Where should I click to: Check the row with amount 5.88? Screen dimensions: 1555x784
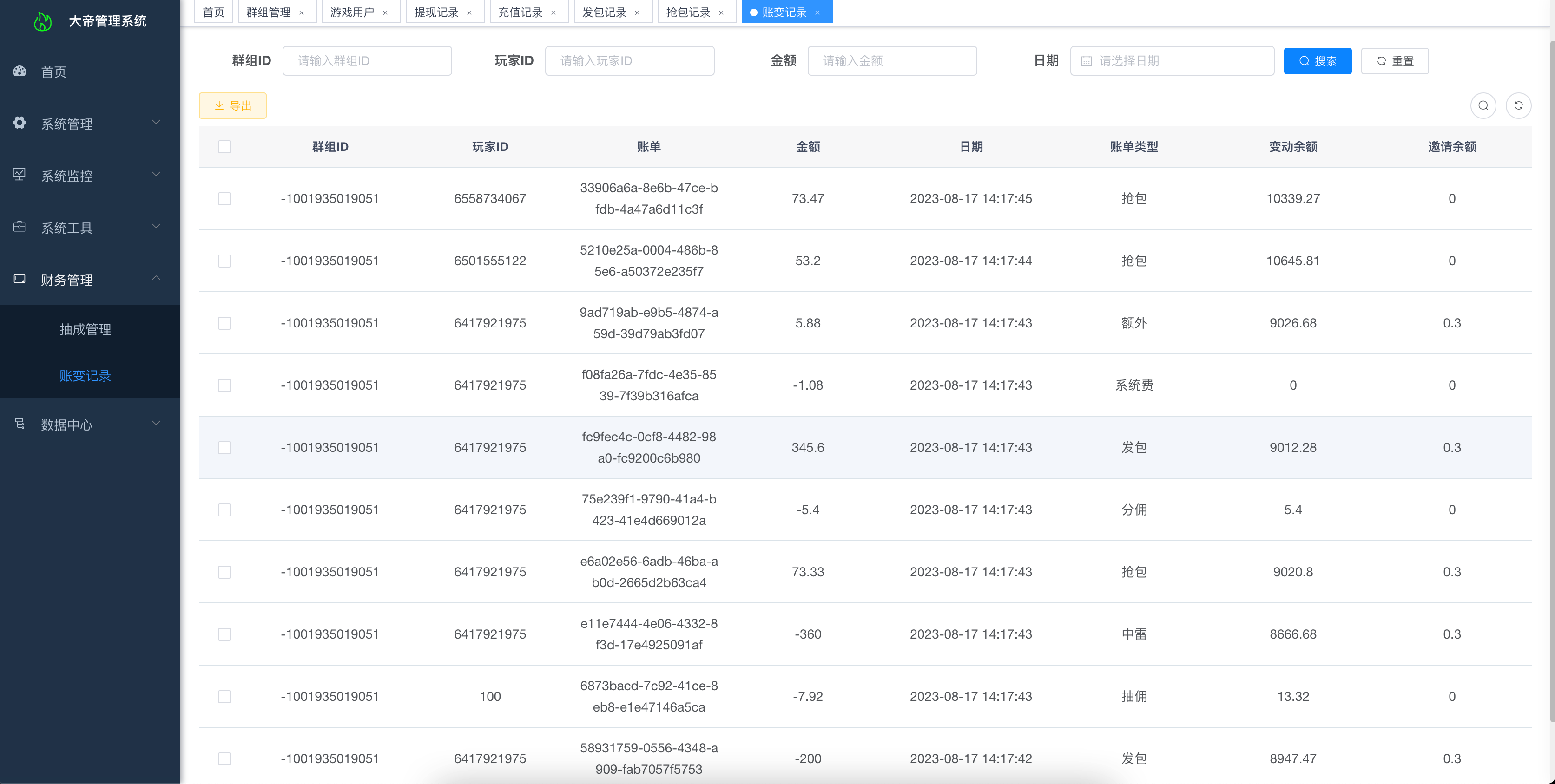click(x=224, y=323)
